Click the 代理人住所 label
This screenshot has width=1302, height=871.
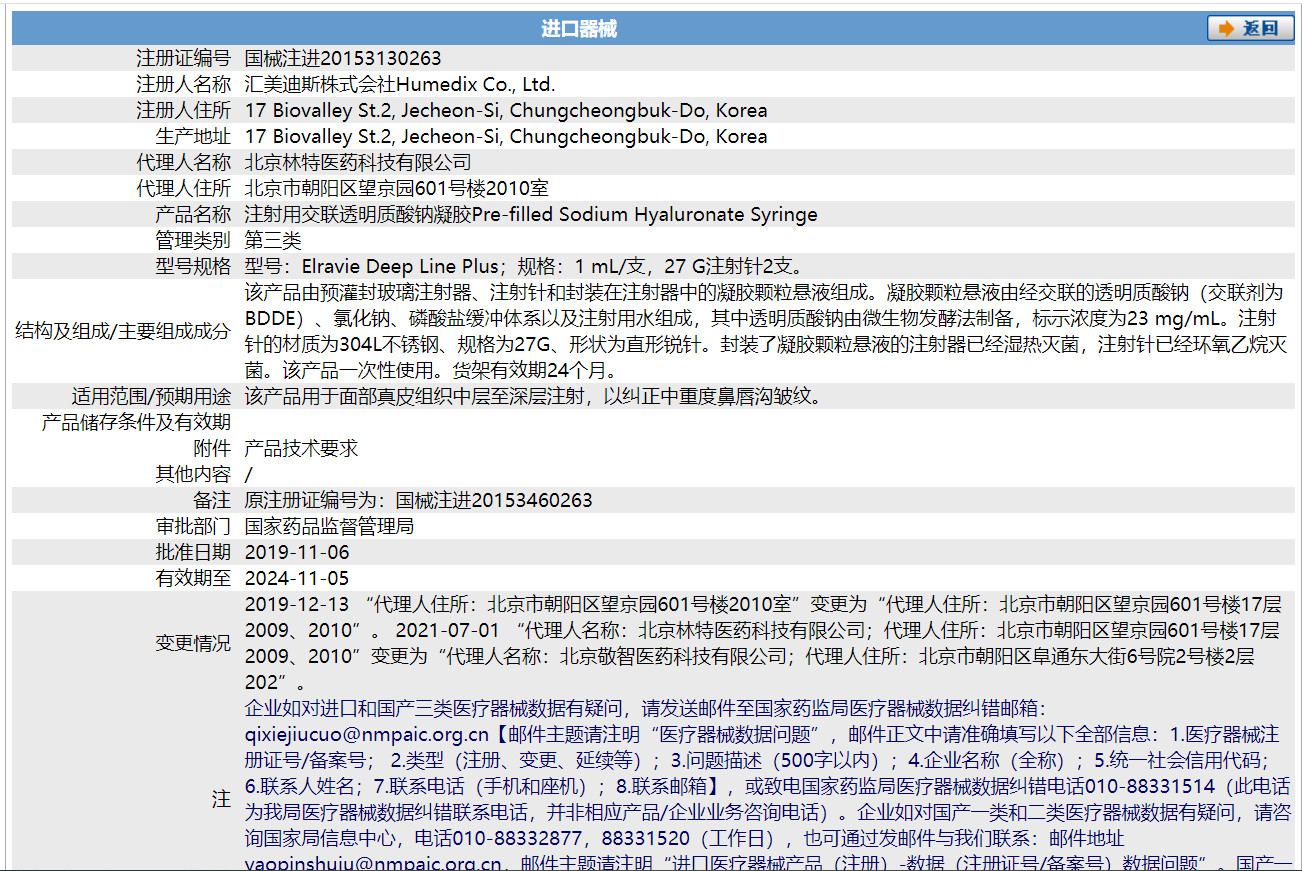183,188
